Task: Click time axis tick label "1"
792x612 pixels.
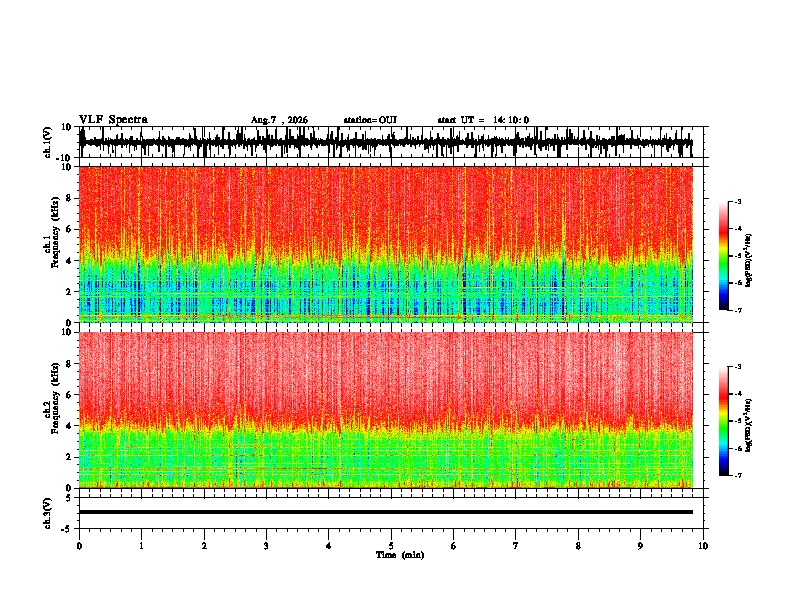Action: [141, 546]
